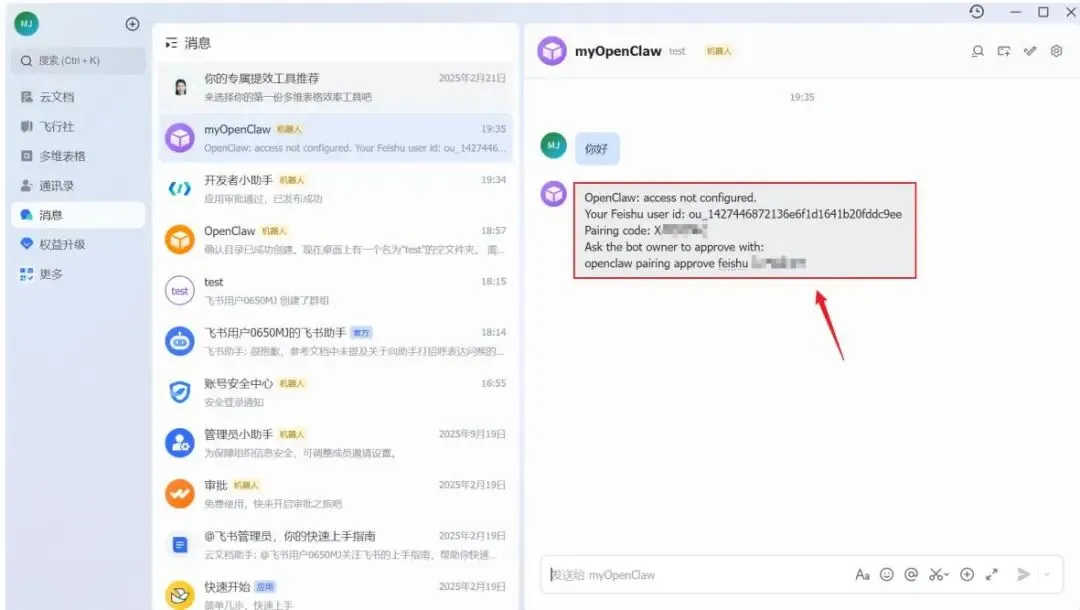Viewport: 1080px width, 610px height.
Task: Search in chat using header magnifier icon
Action: click(977, 51)
